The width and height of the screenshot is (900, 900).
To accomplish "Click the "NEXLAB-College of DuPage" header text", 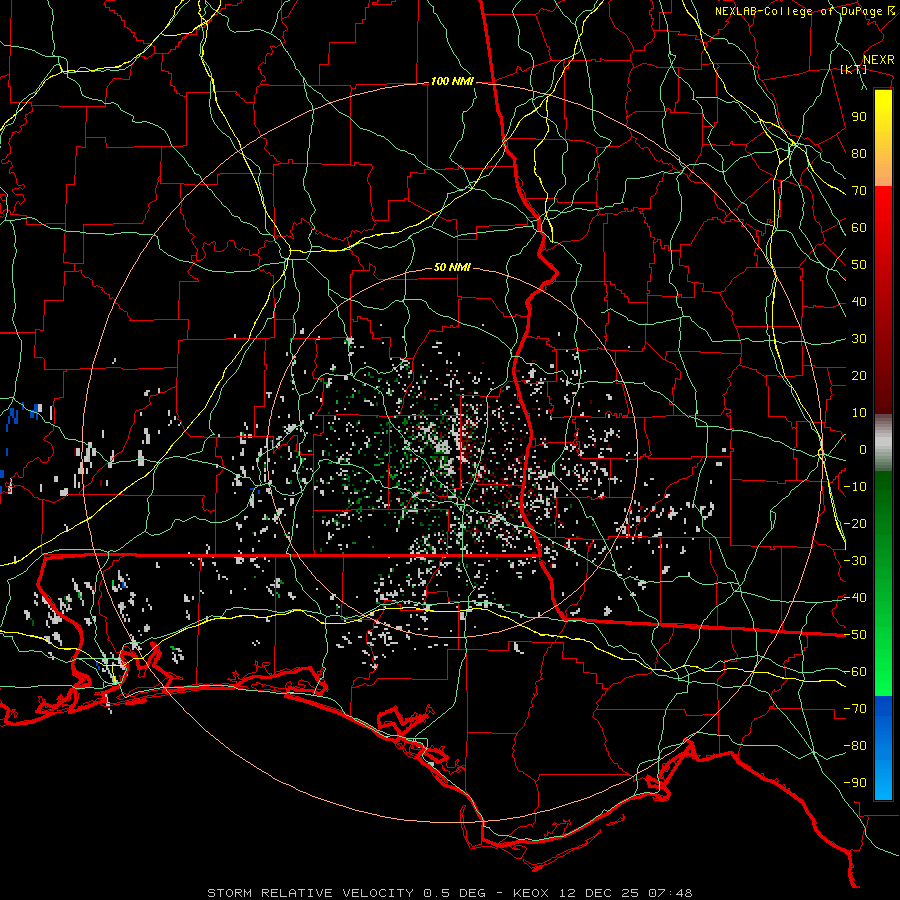I will [x=799, y=11].
